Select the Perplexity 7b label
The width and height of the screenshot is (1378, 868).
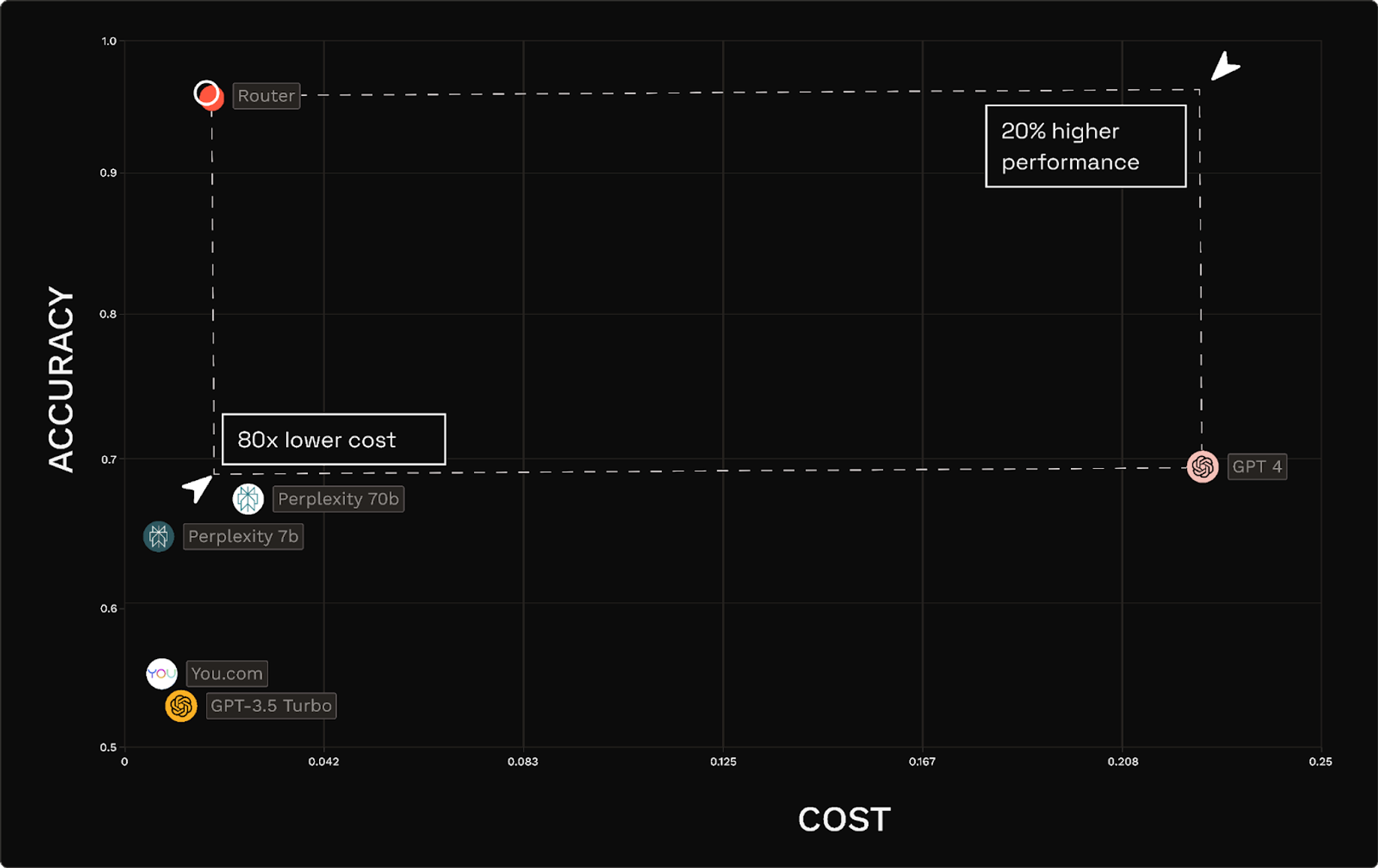tap(243, 536)
